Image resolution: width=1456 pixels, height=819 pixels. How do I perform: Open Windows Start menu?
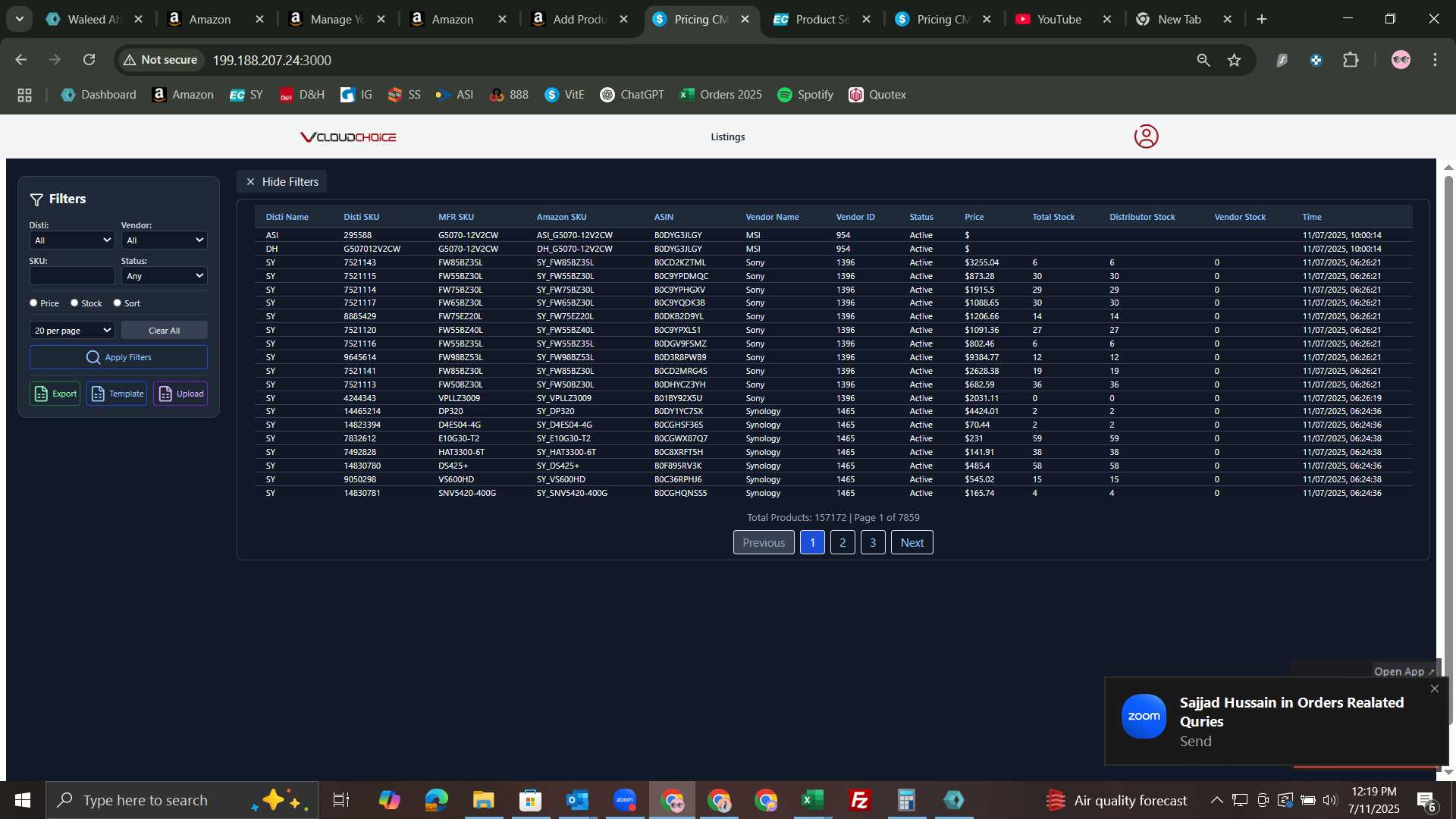click(x=22, y=800)
